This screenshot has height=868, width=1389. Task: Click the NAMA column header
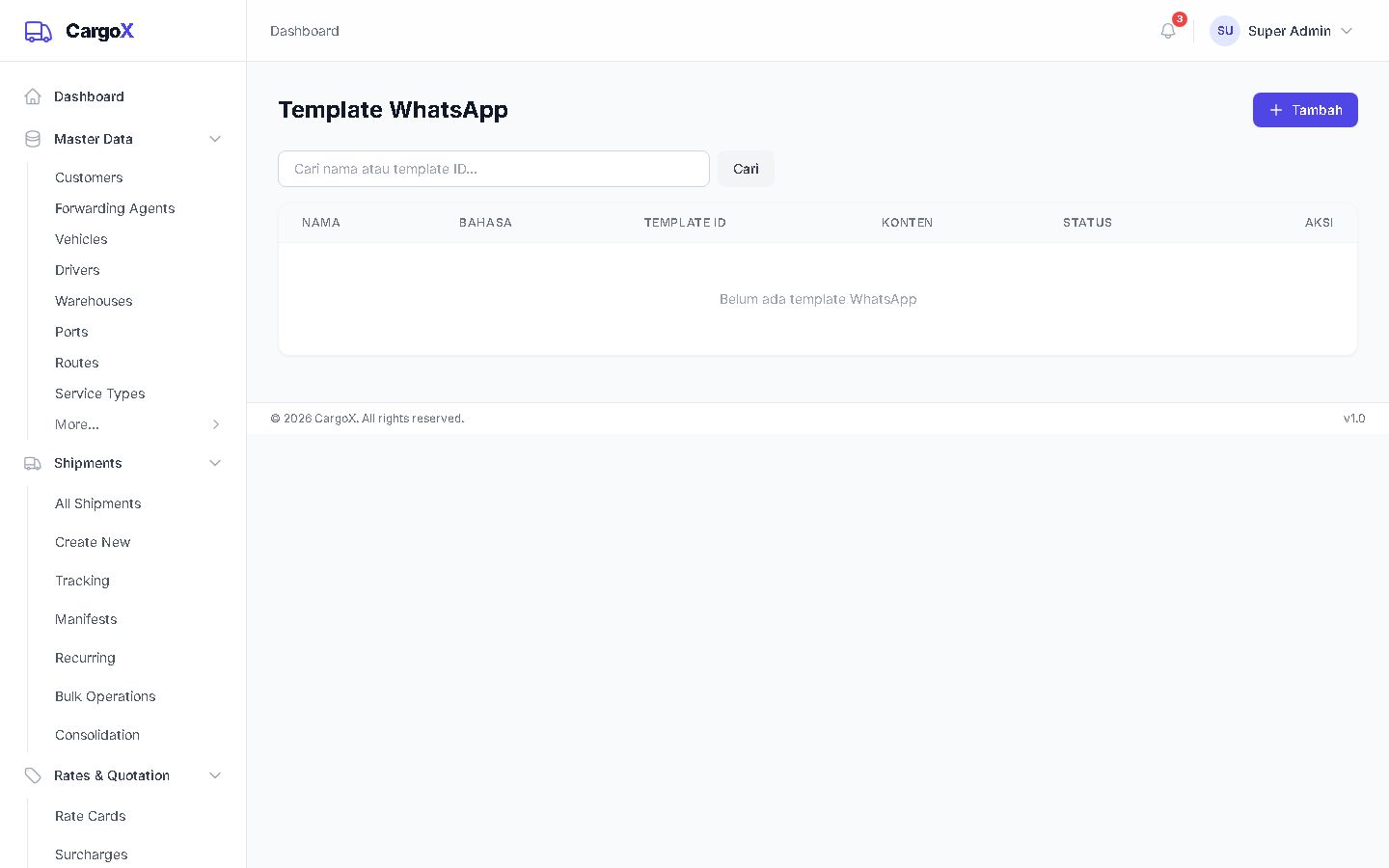[x=321, y=223]
